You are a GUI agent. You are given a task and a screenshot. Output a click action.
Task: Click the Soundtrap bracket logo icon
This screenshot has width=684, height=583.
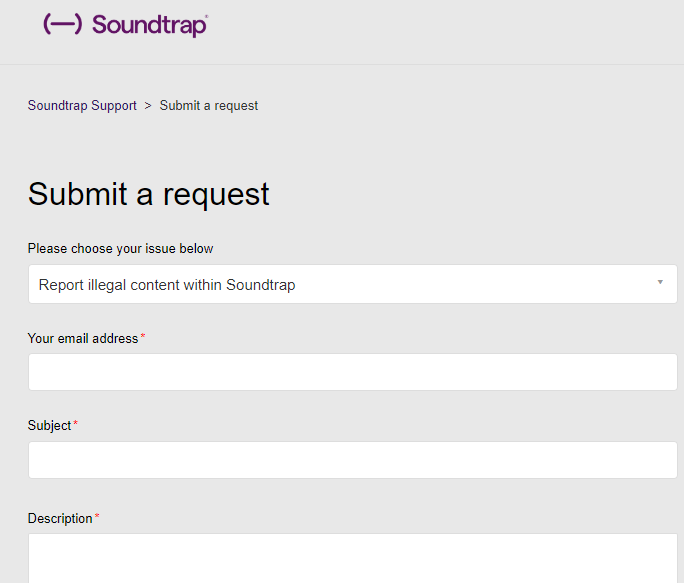[62, 24]
